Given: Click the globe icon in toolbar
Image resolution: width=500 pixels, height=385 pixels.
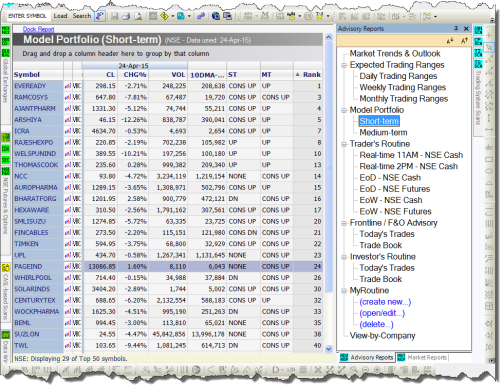Looking at the screenshot, I should (x=216, y=16).
